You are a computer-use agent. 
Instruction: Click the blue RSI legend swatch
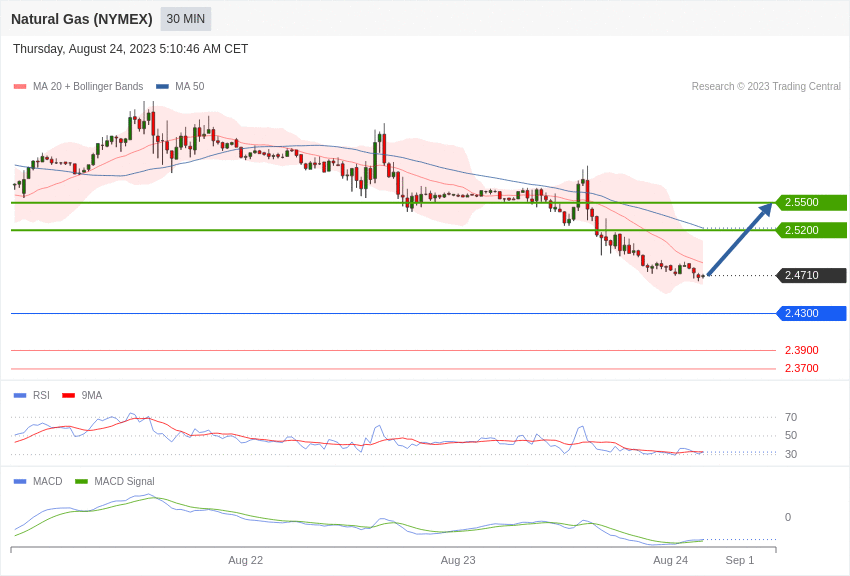[20, 396]
